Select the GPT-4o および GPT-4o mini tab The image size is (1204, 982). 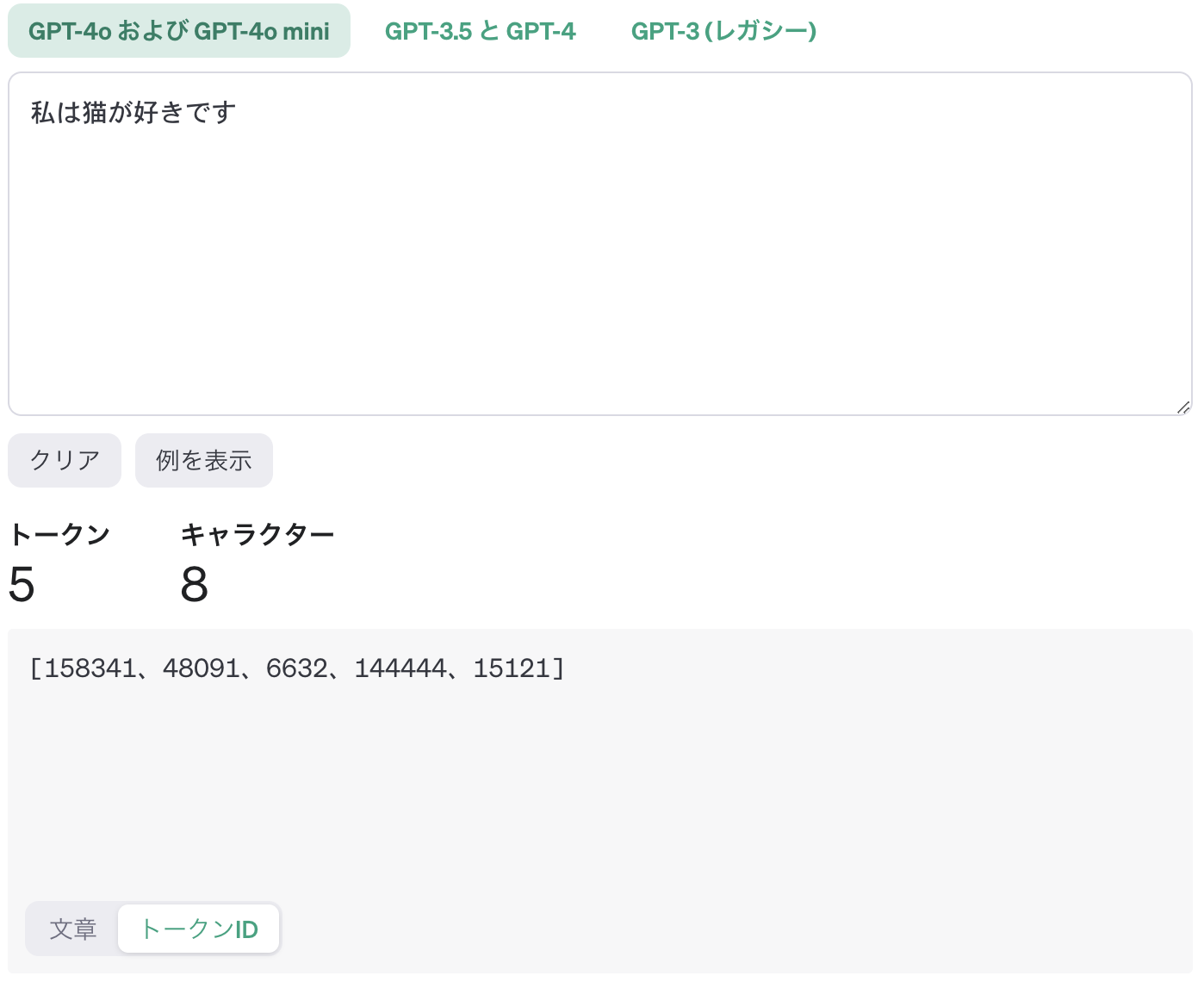click(179, 31)
